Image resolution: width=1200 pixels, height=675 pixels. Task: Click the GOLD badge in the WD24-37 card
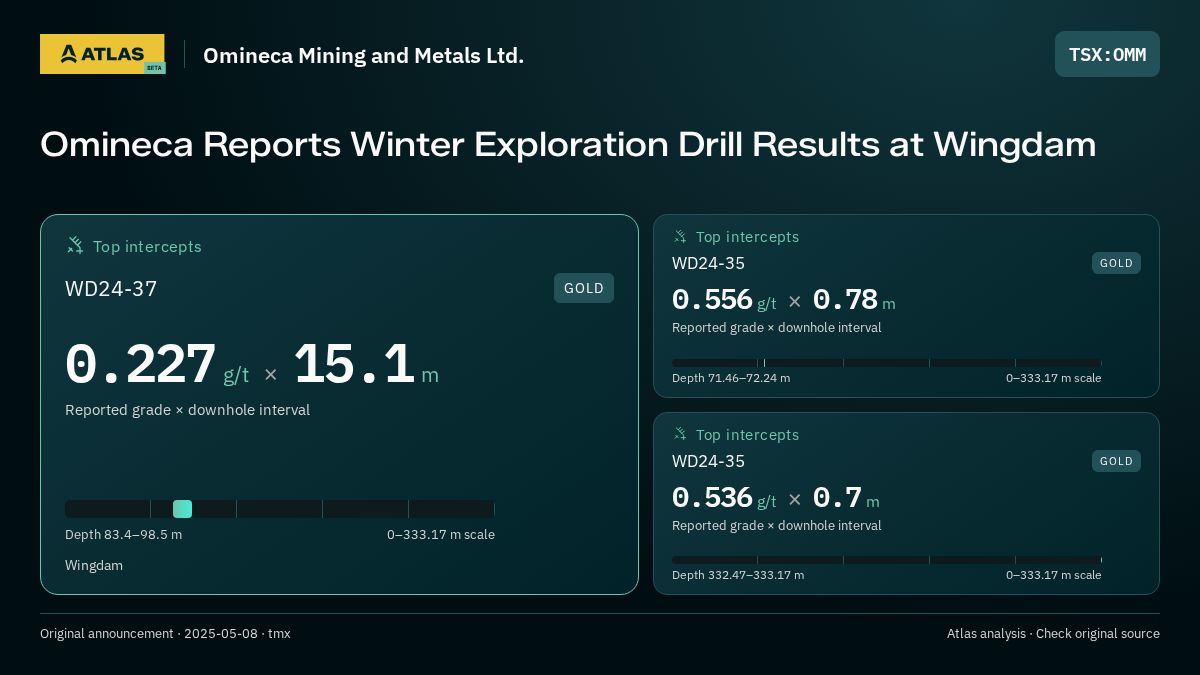click(584, 288)
